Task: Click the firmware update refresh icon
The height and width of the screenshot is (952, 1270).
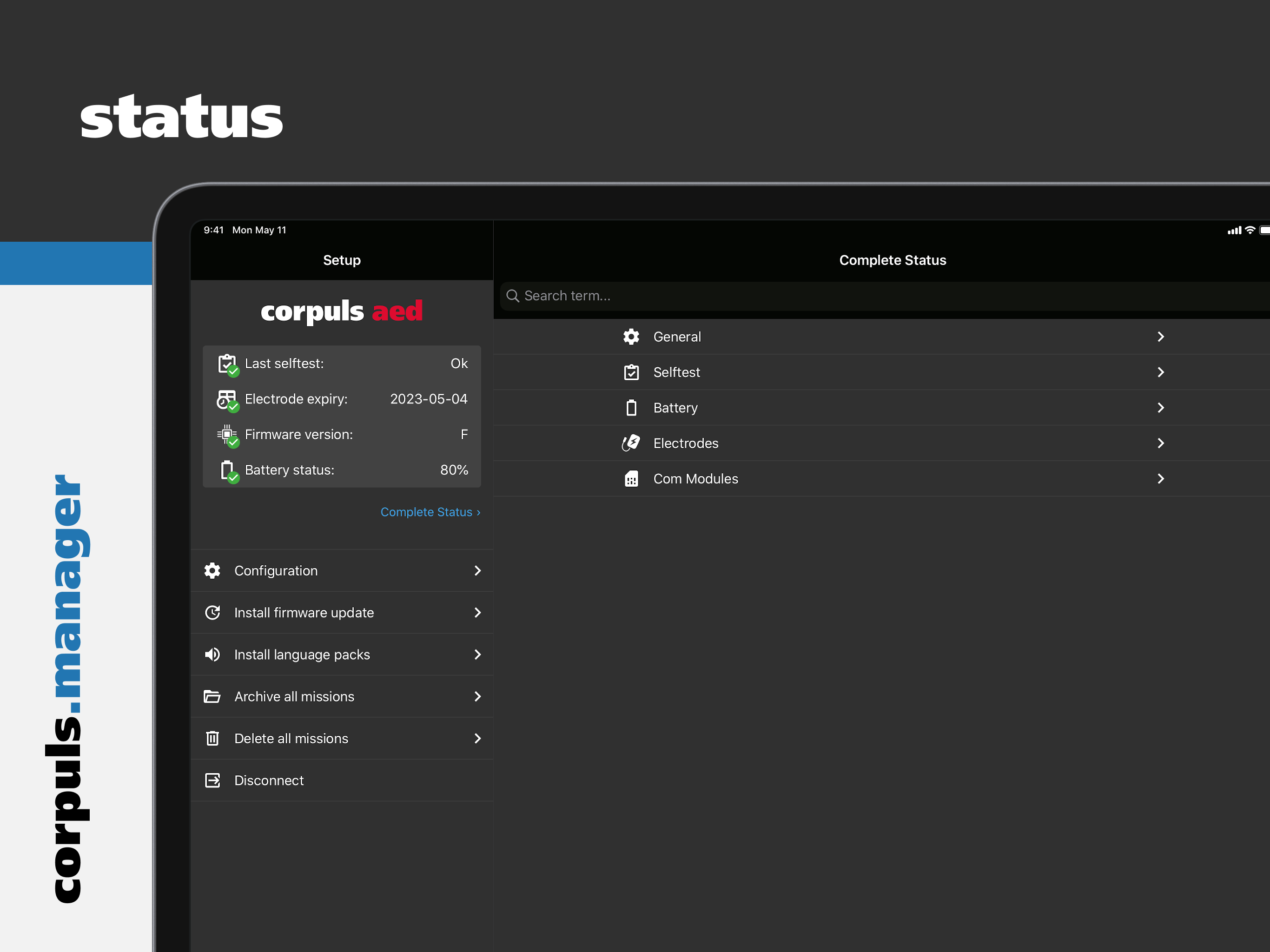Action: (212, 613)
